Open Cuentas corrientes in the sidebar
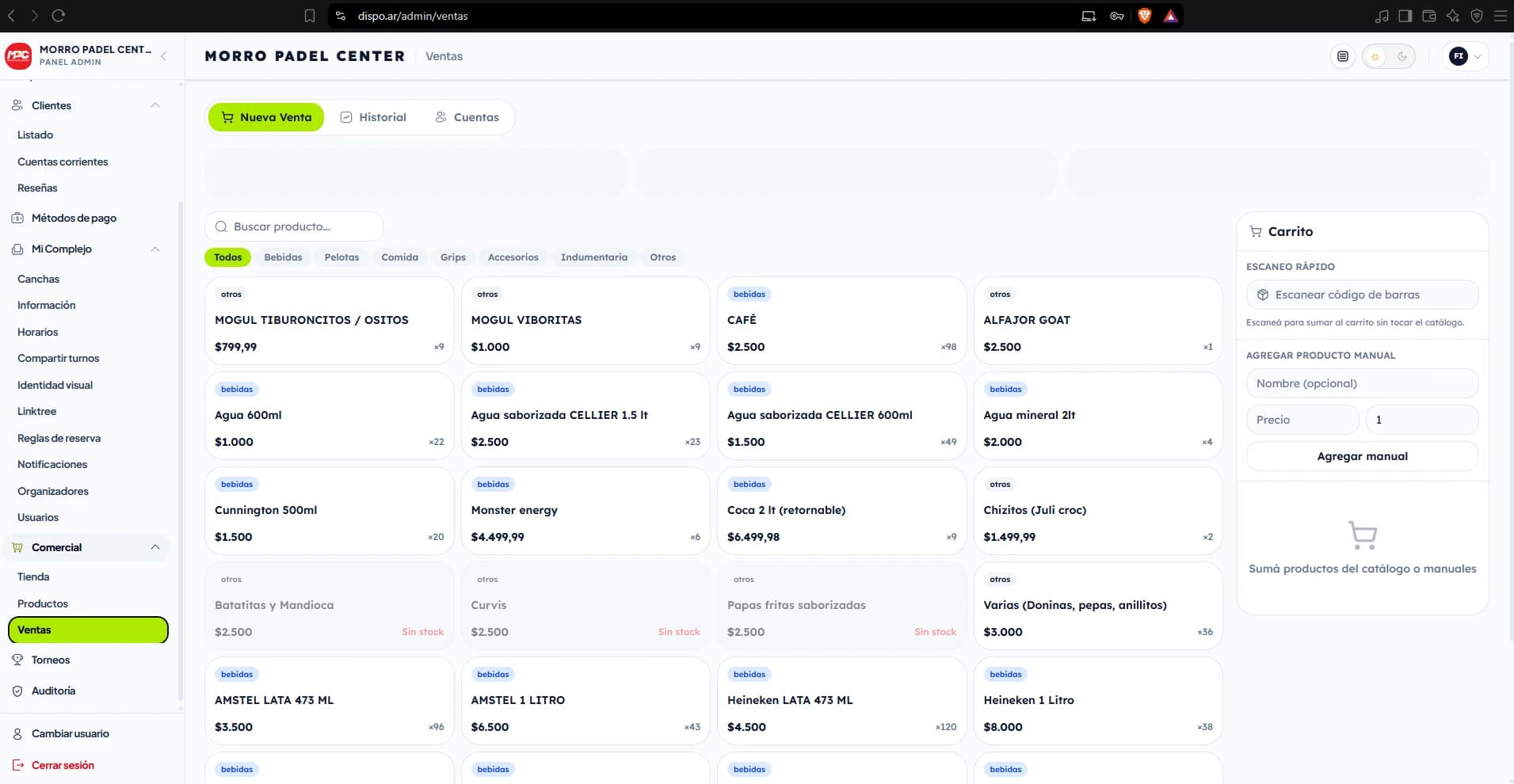1514x784 pixels. [63, 162]
